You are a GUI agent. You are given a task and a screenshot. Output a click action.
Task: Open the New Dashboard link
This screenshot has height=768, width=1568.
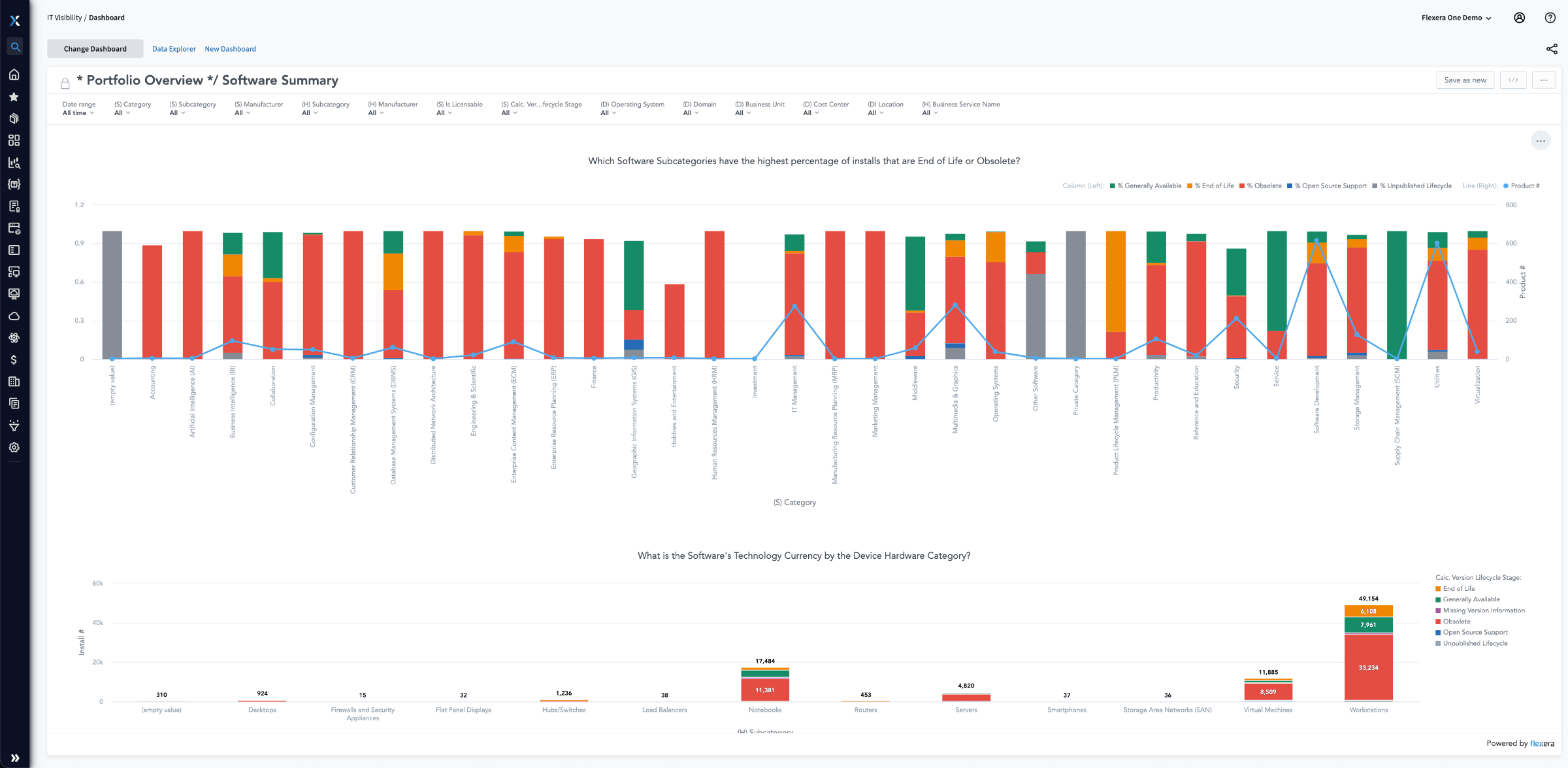[230, 49]
